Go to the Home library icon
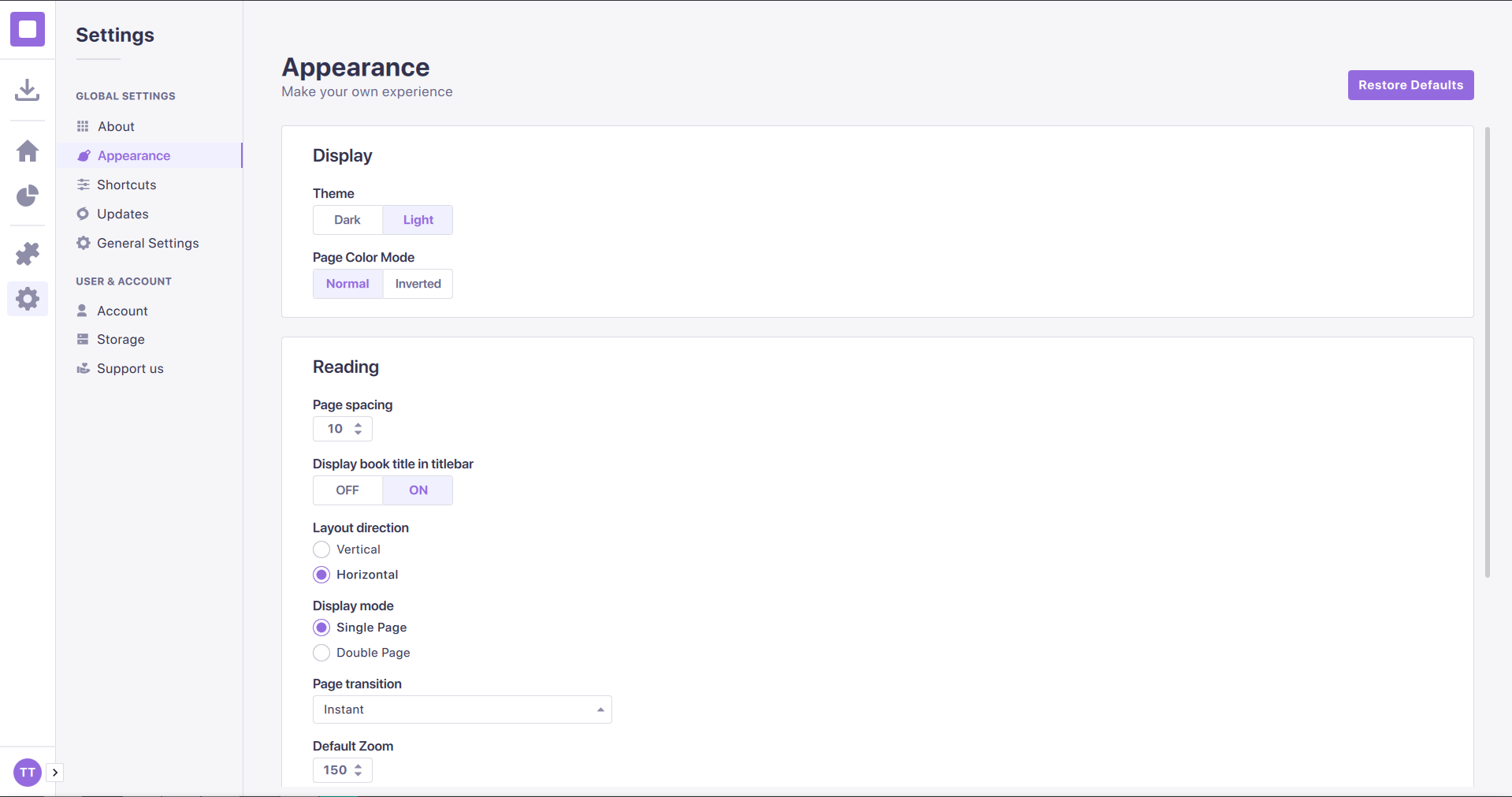The image size is (1512, 797). [x=28, y=151]
